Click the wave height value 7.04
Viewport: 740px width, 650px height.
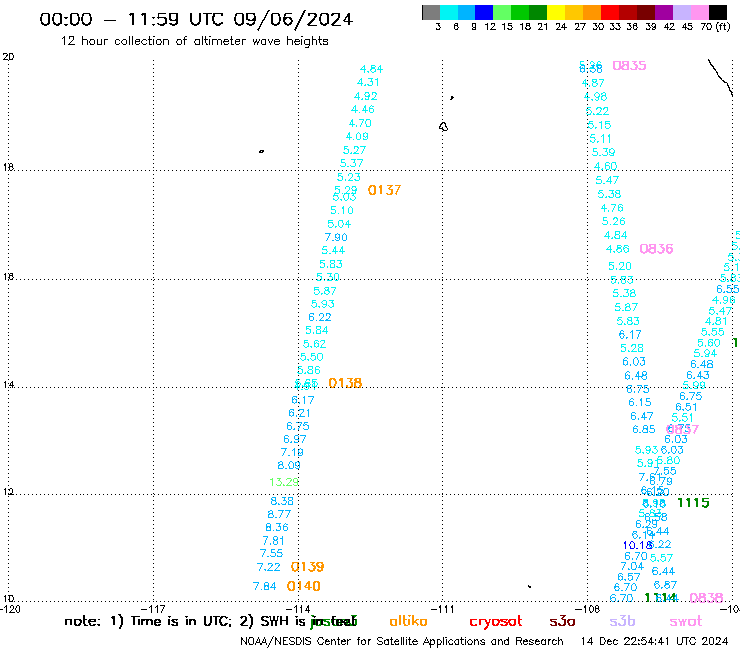point(632,566)
